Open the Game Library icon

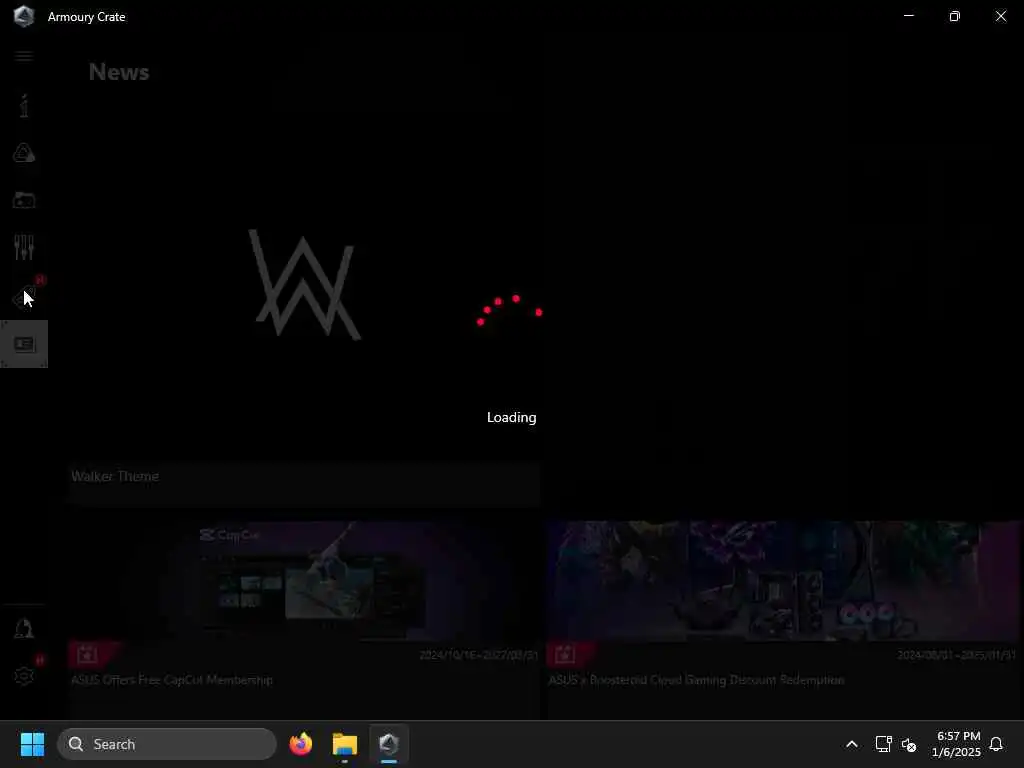[x=24, y=200]
